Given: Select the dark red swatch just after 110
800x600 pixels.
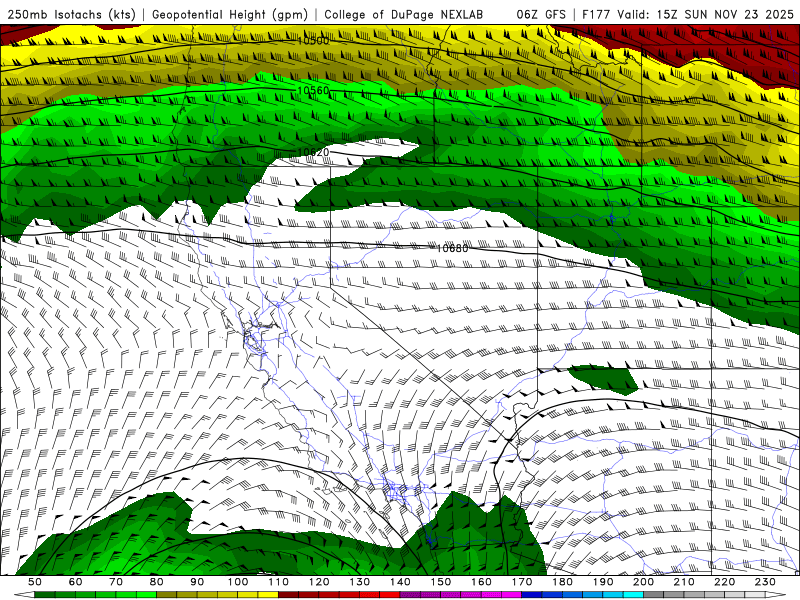Looking at the screenshot, I should point(289,595).
